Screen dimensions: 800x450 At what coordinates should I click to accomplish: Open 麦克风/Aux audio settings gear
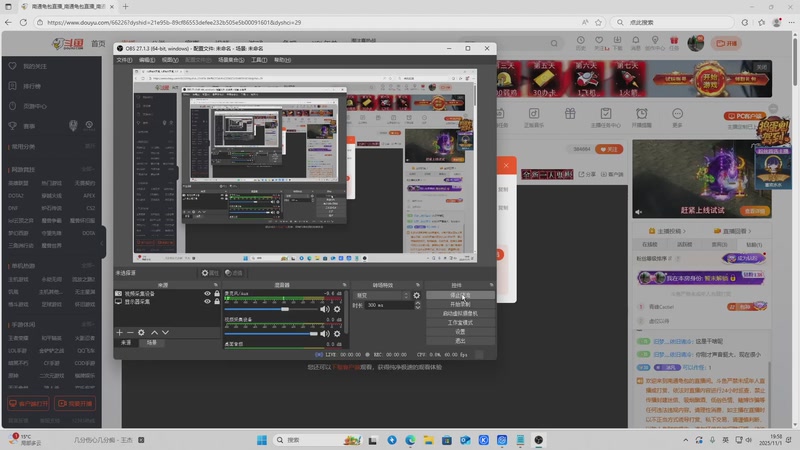pos(337,309)
